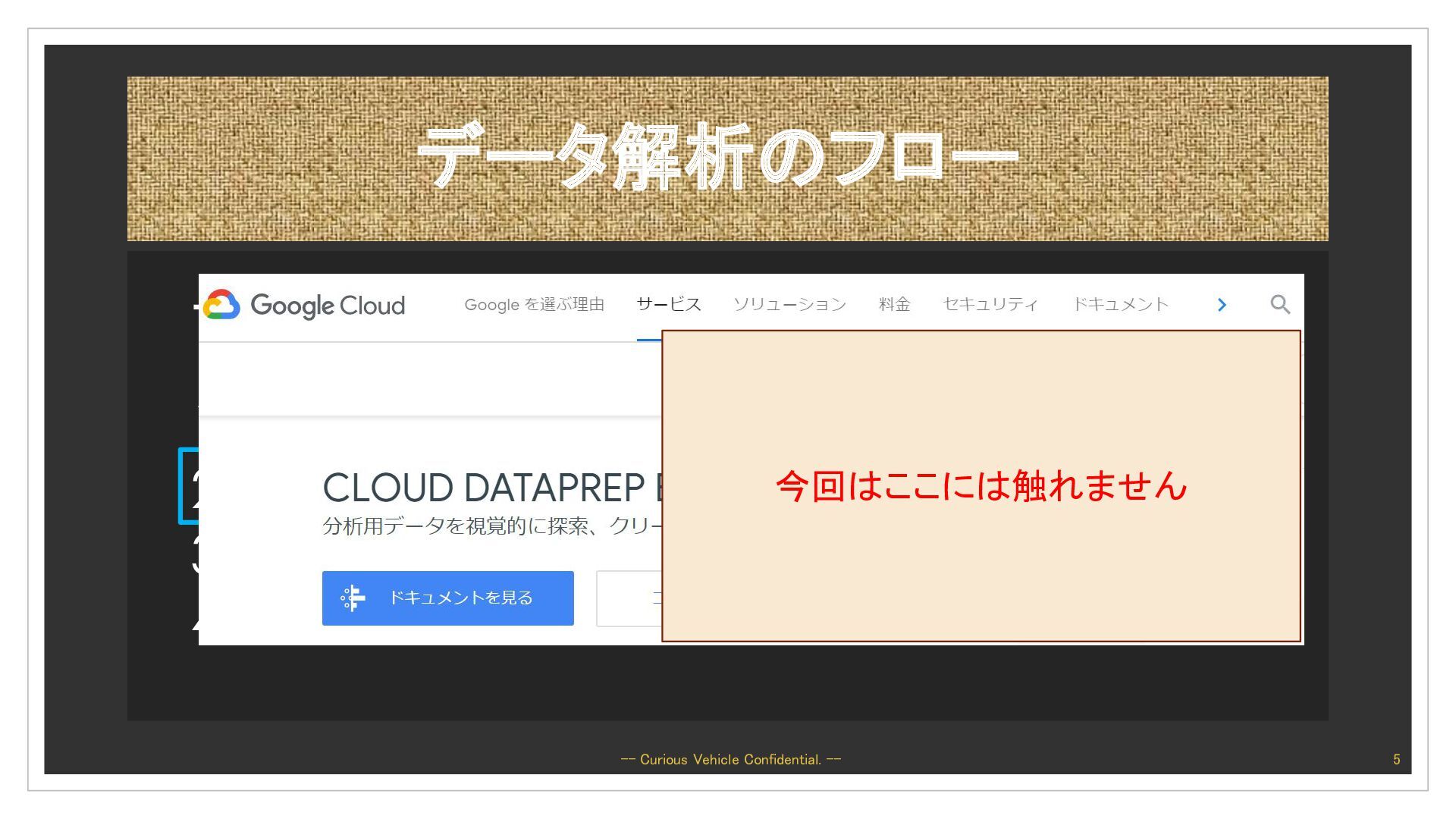Expand nav with right chevron arrow

(1221, 305)
